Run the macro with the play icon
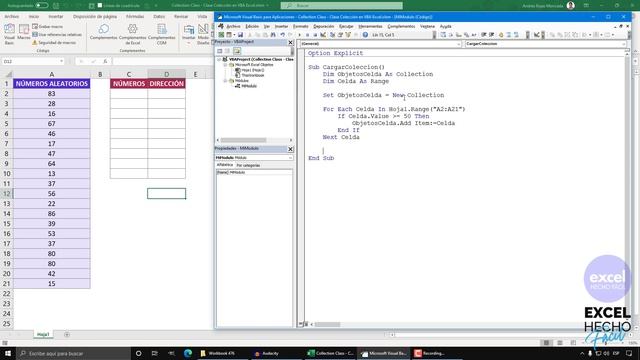 coord(300,35)
